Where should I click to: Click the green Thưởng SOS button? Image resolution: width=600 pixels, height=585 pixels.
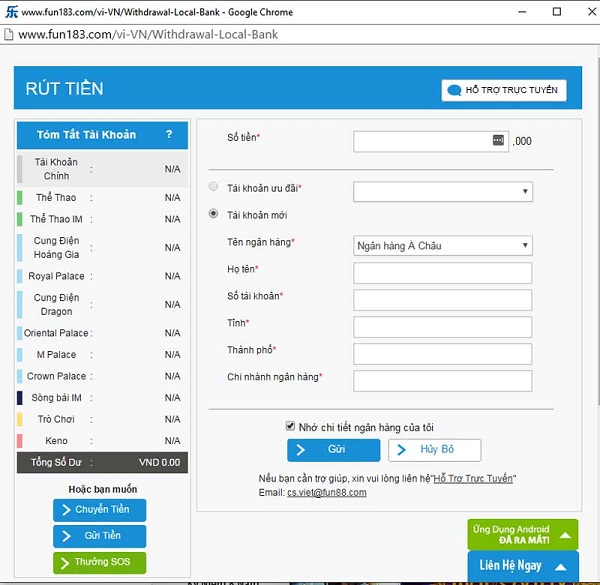tap(99, 562)
